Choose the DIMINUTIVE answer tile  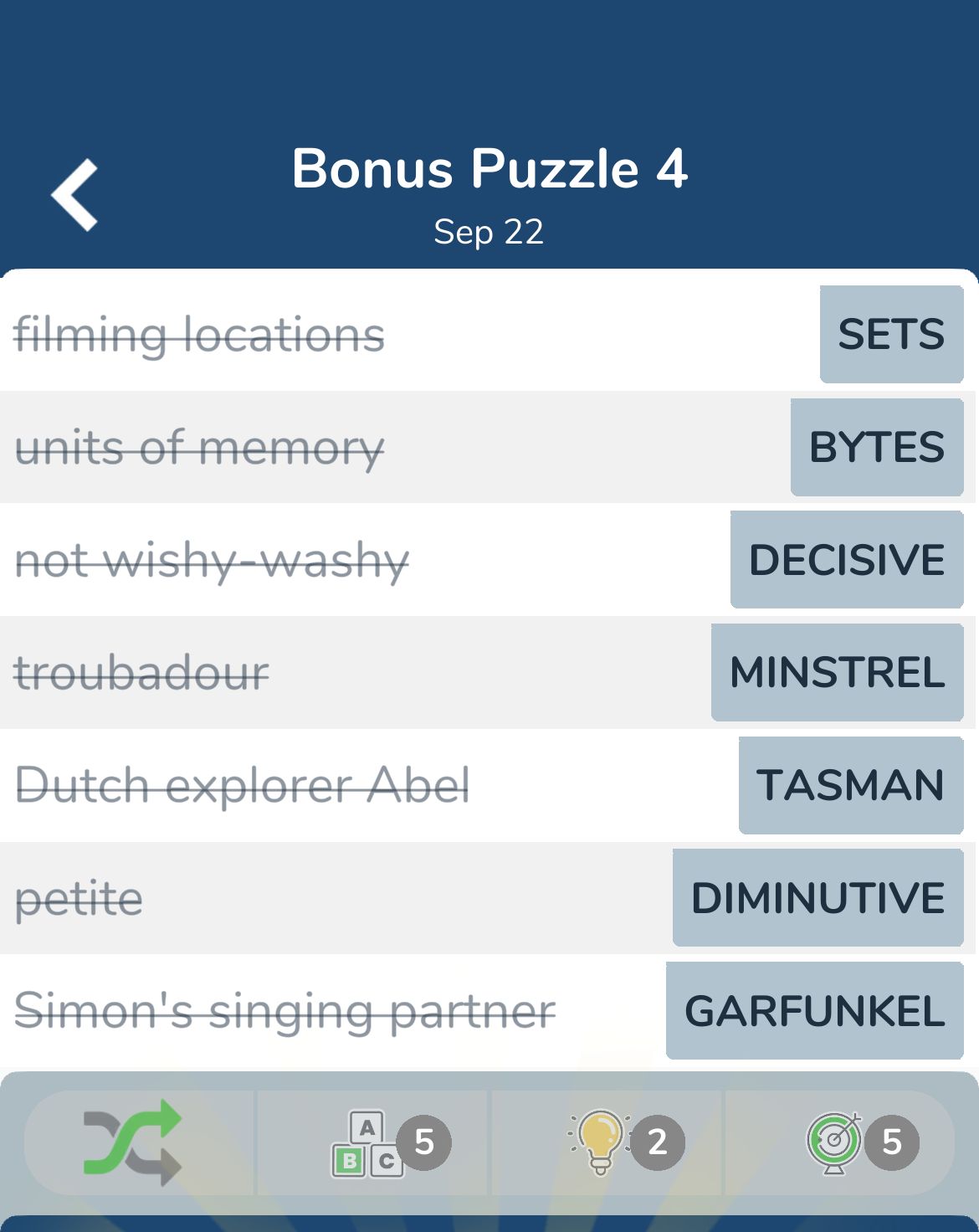click(818, 898)
